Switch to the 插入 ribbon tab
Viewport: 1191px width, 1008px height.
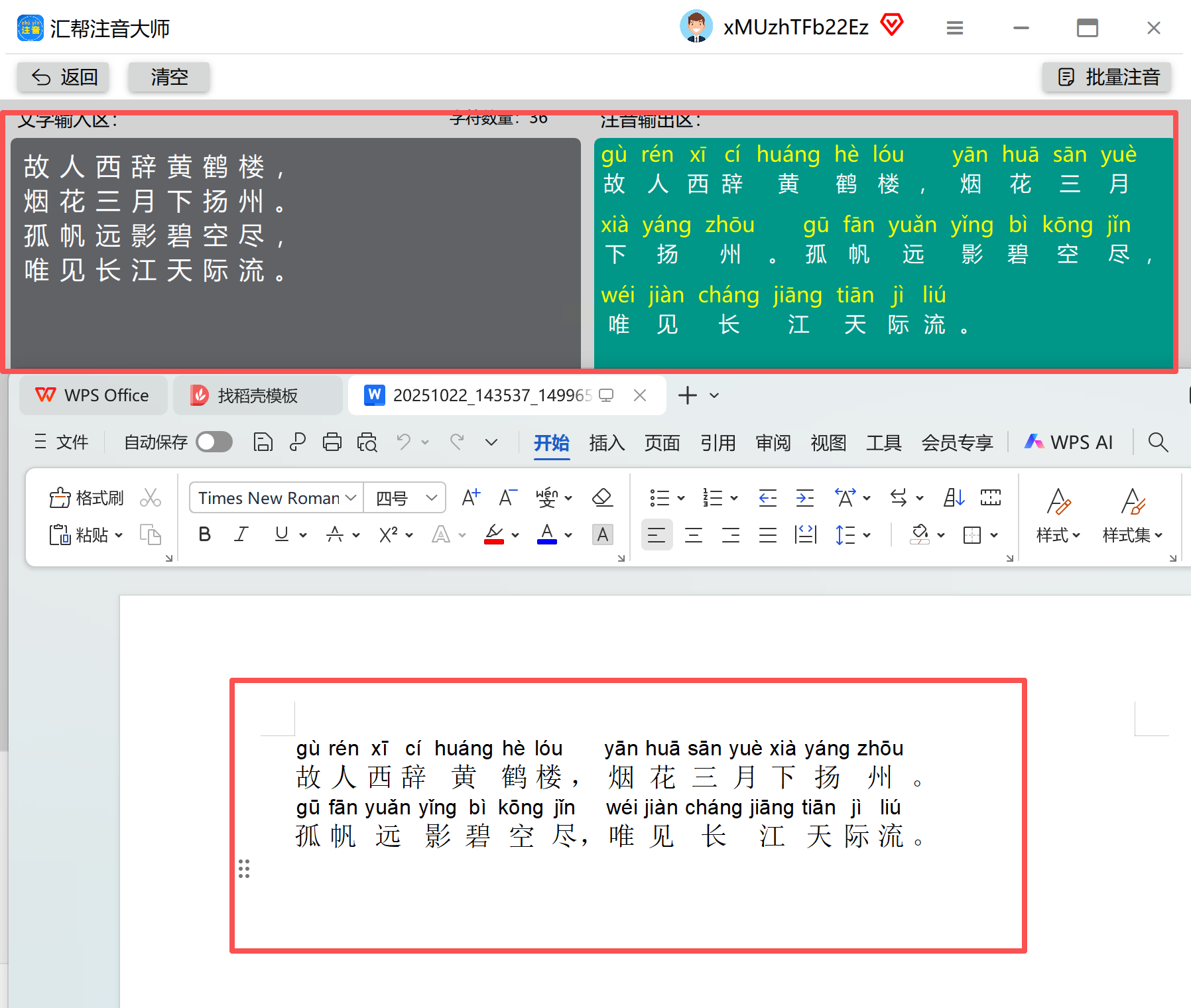[x=607, y=442]
